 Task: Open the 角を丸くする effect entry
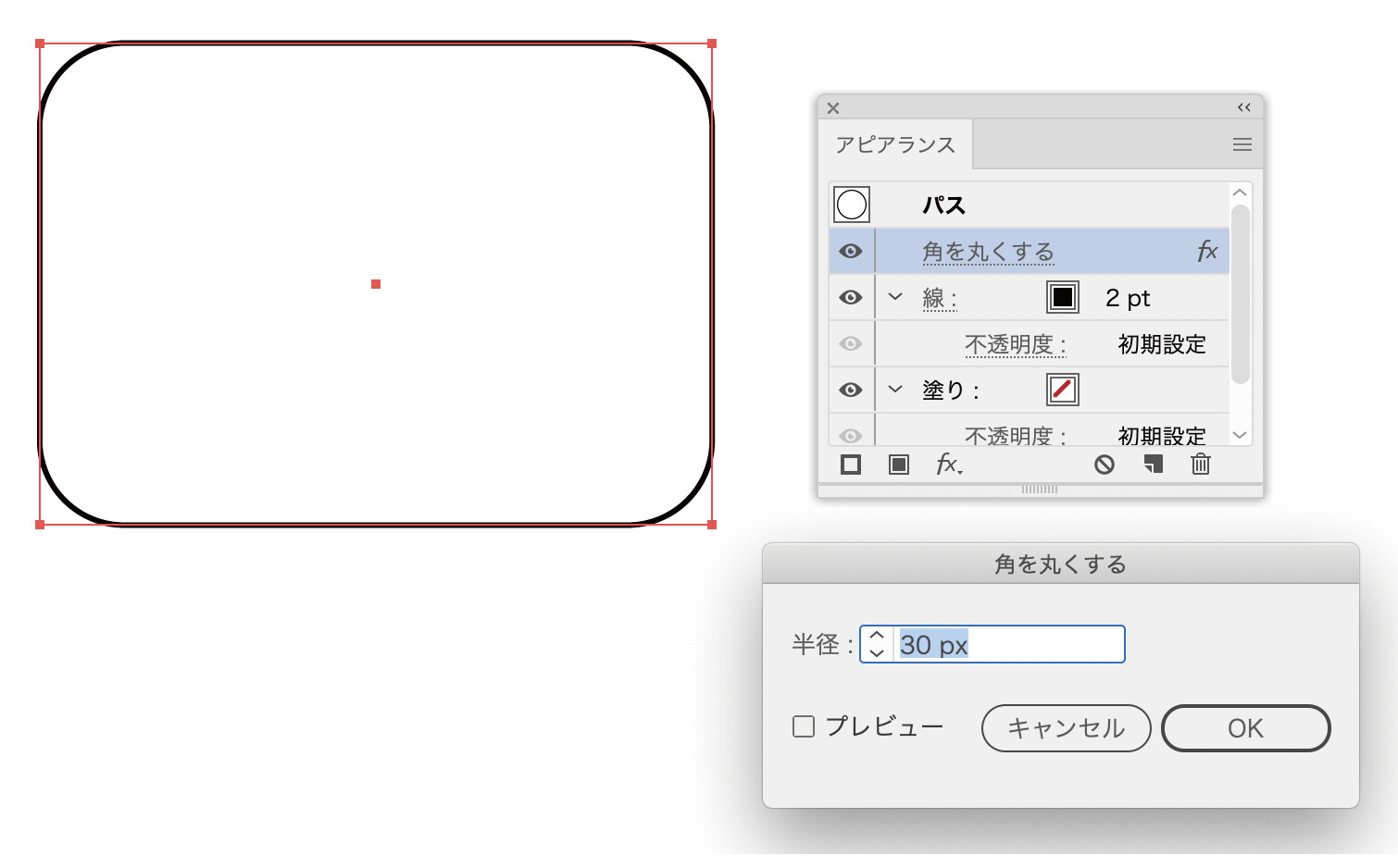pos(988,252)
